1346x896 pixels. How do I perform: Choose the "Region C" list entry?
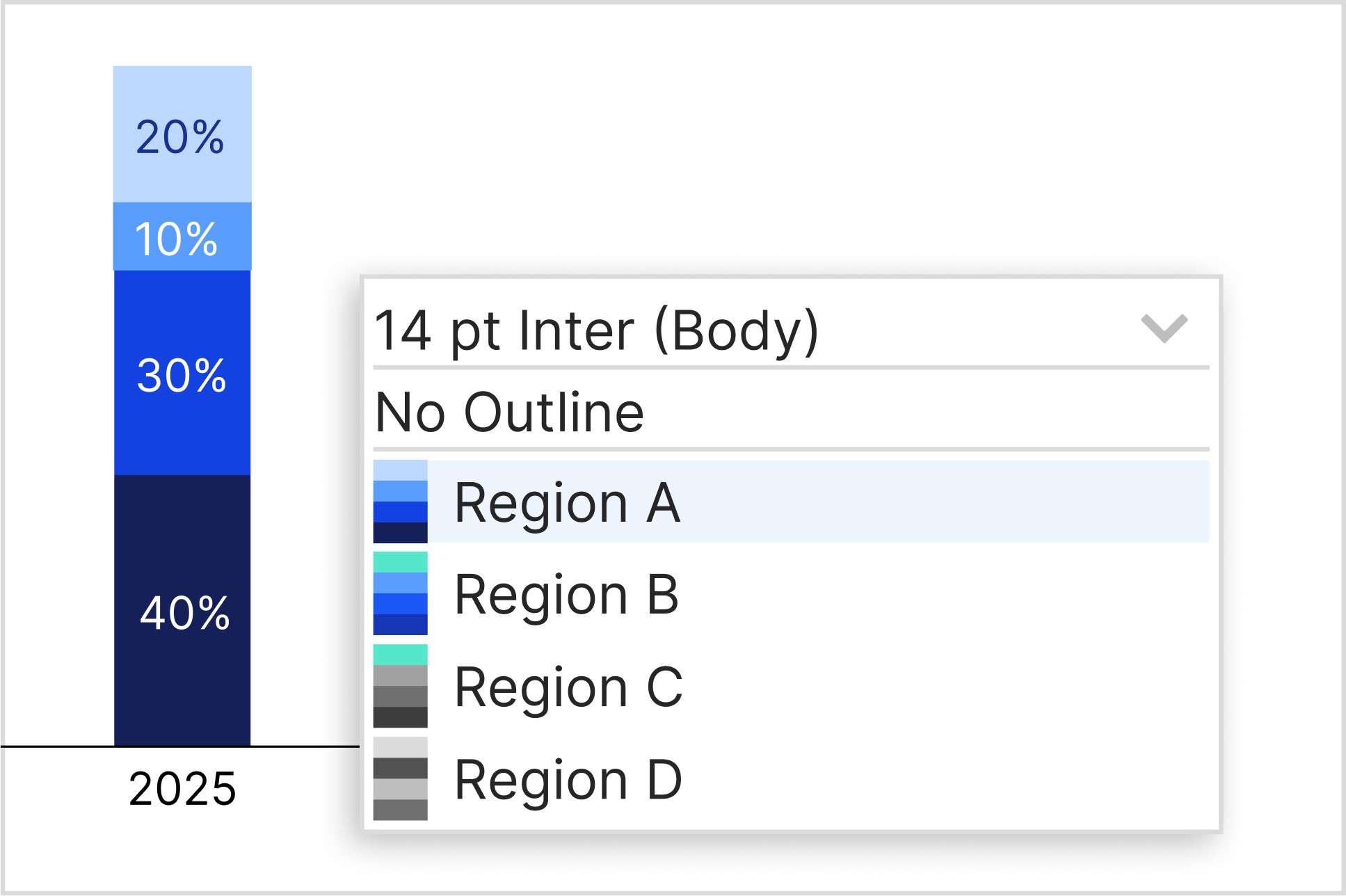[x=568, y=687]
